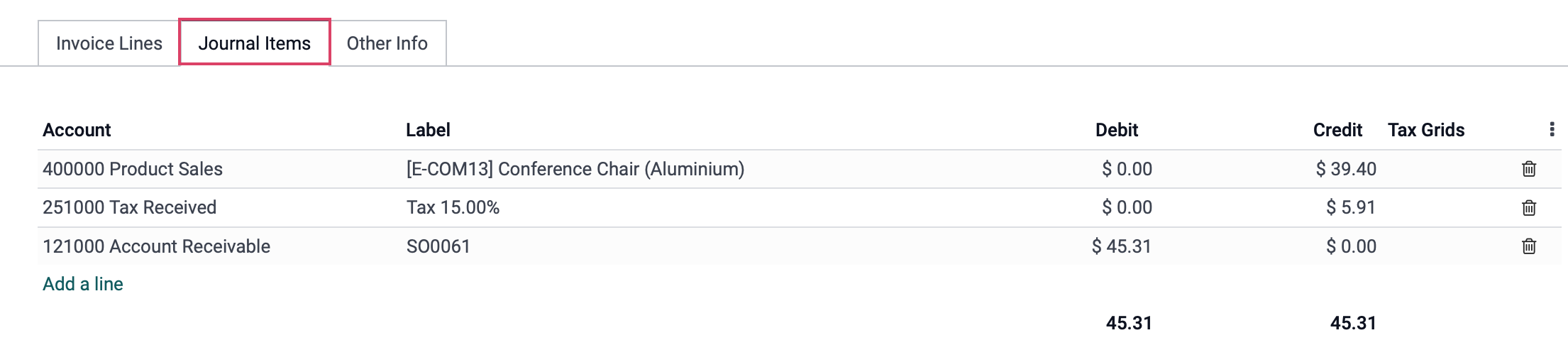
Task: Sort by the Credit column header
Action: point(1337,130)
